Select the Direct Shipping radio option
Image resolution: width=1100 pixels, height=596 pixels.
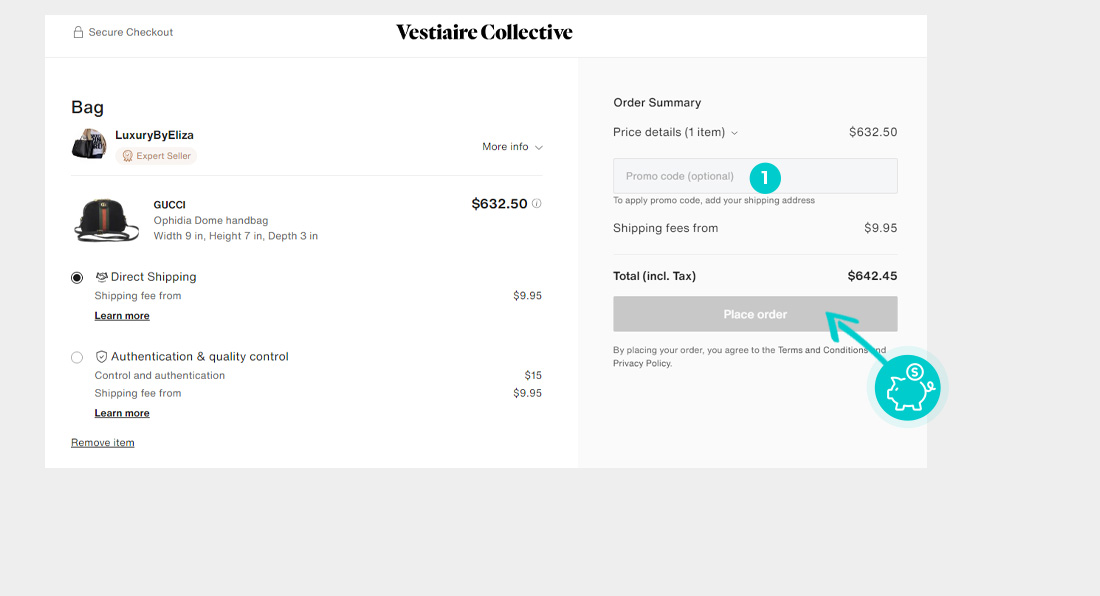[x=77, y=278]
